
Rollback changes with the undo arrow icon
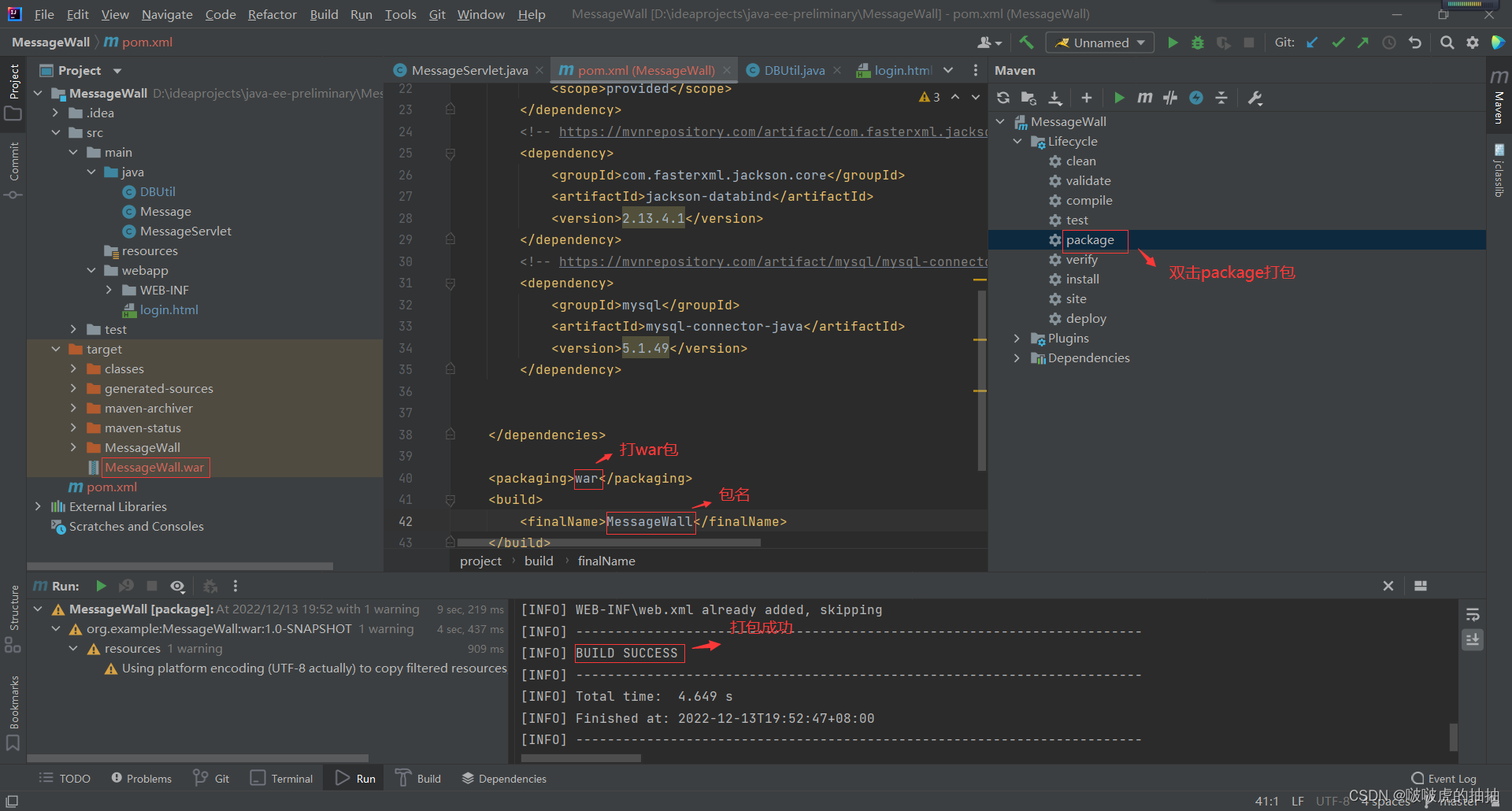pos(1415,43)
